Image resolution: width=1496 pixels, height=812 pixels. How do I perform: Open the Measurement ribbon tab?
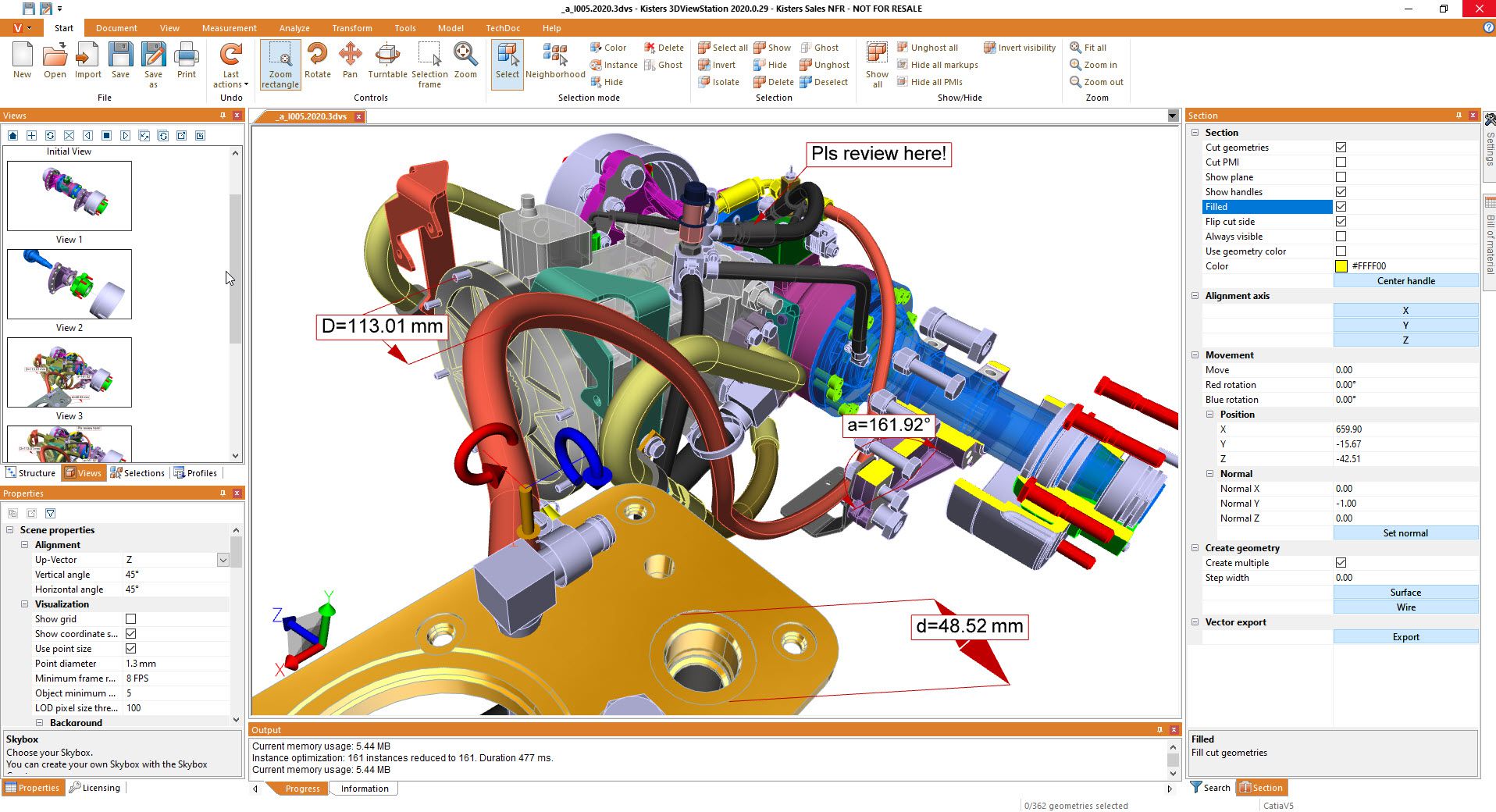point(229,28)
